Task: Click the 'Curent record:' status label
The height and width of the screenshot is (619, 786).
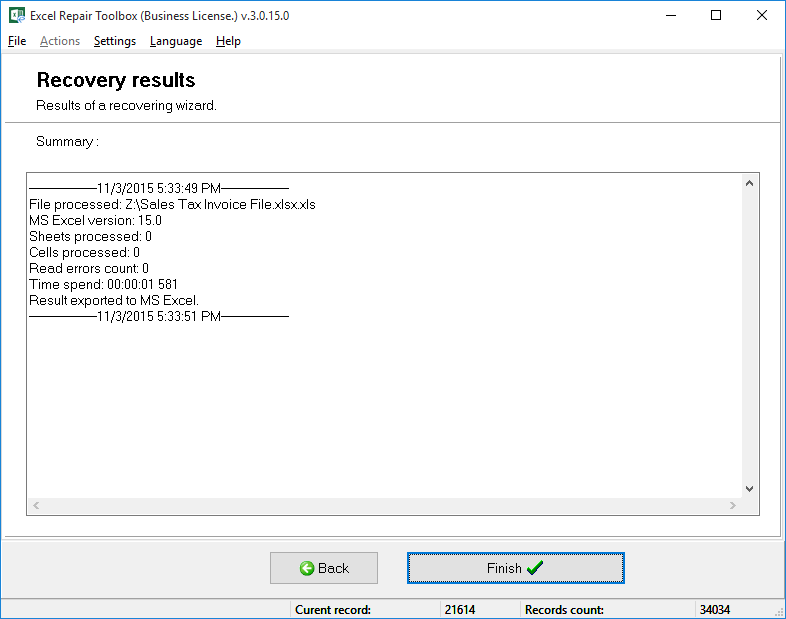Action: pos(333,610)
